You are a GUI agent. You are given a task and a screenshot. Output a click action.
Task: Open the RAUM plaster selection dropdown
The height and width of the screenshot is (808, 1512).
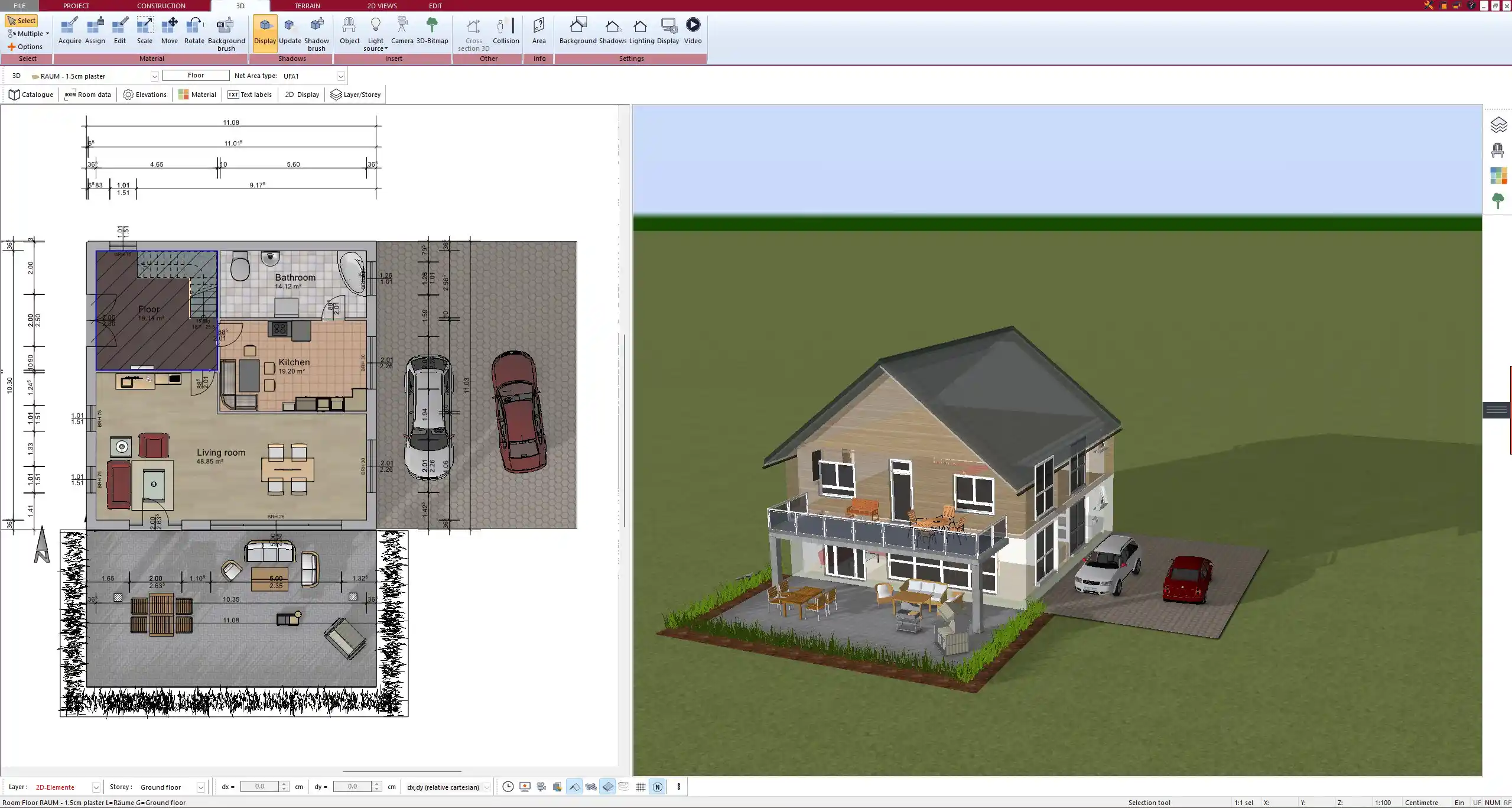pos(154,76)
